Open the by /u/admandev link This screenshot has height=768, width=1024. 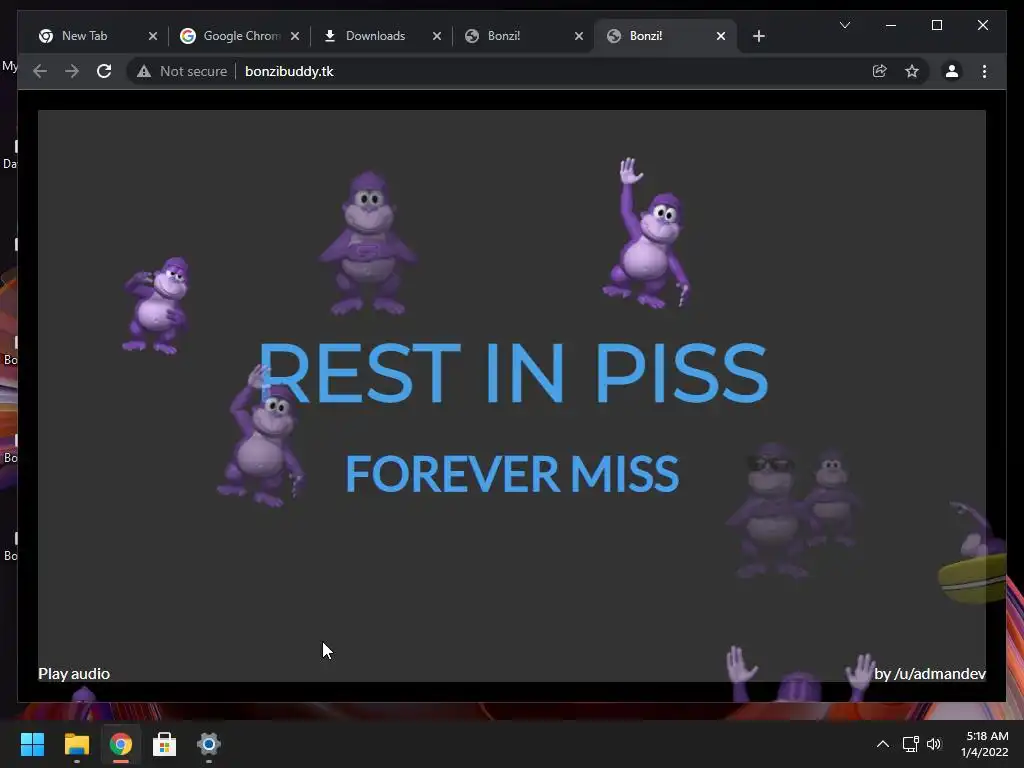tap(930, 673)
